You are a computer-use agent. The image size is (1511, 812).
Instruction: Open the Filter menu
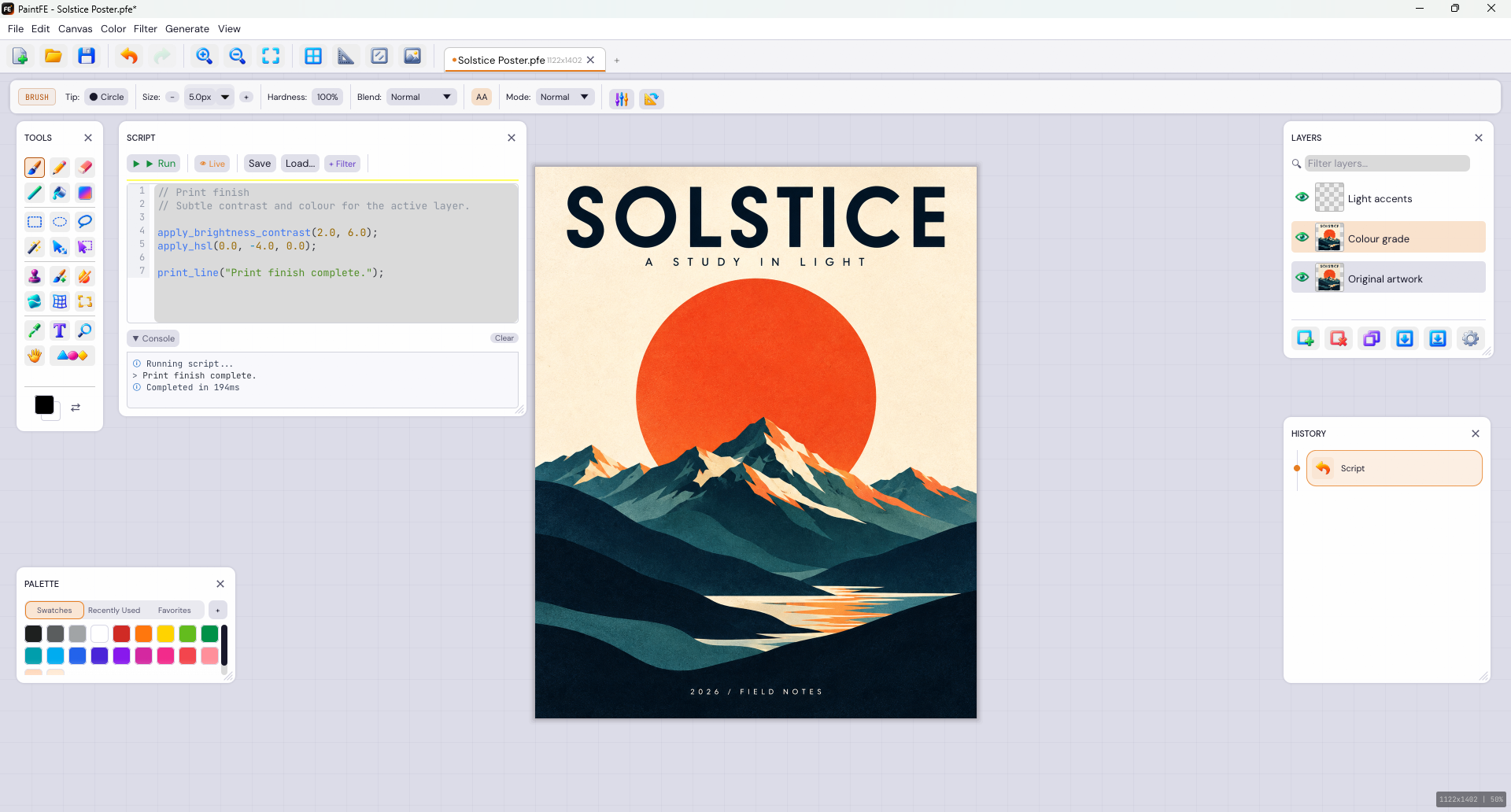coord(145,29)
